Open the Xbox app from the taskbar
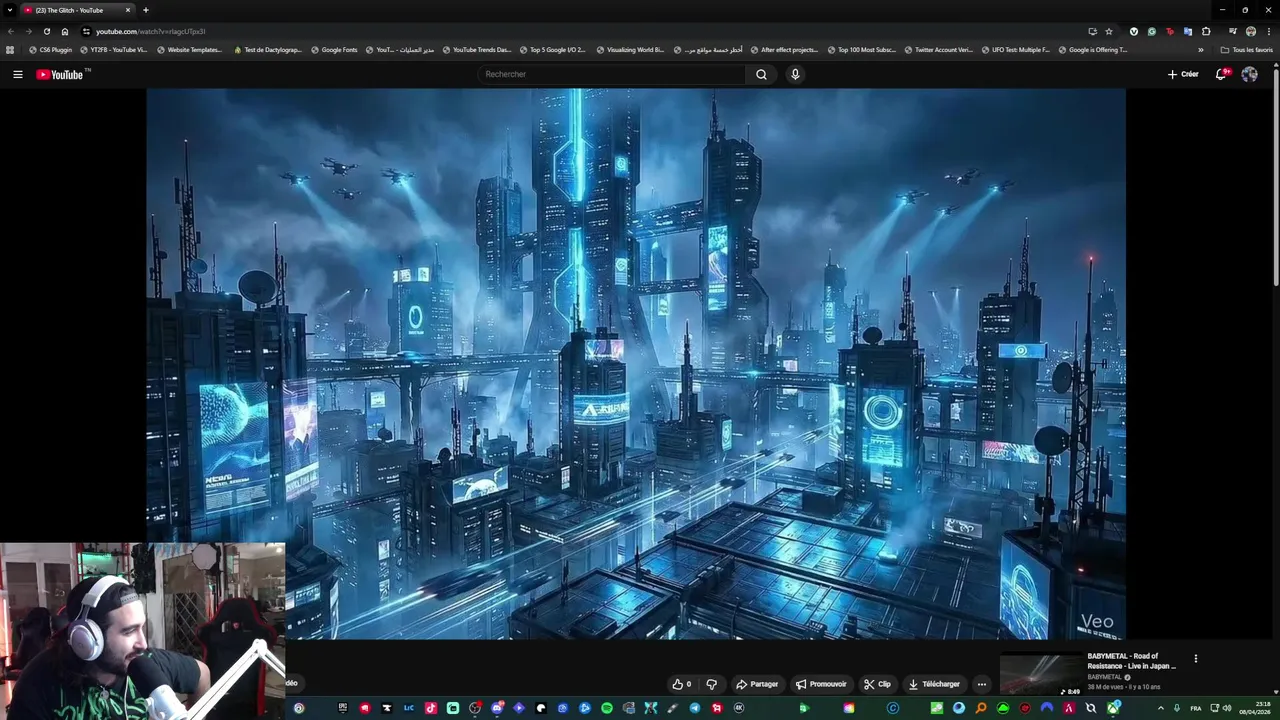 tap(1113, 708)
